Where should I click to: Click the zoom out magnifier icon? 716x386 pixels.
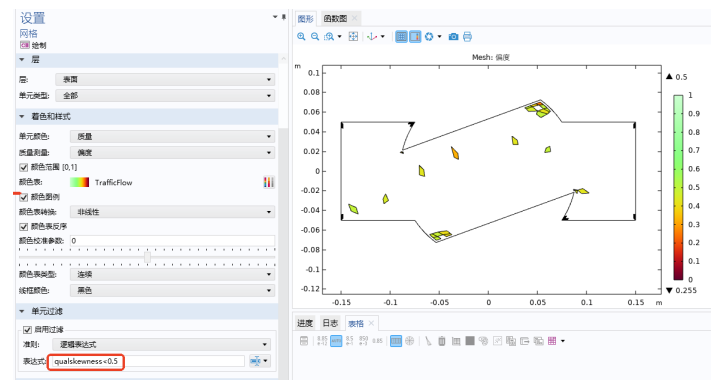tap(315, 37)
